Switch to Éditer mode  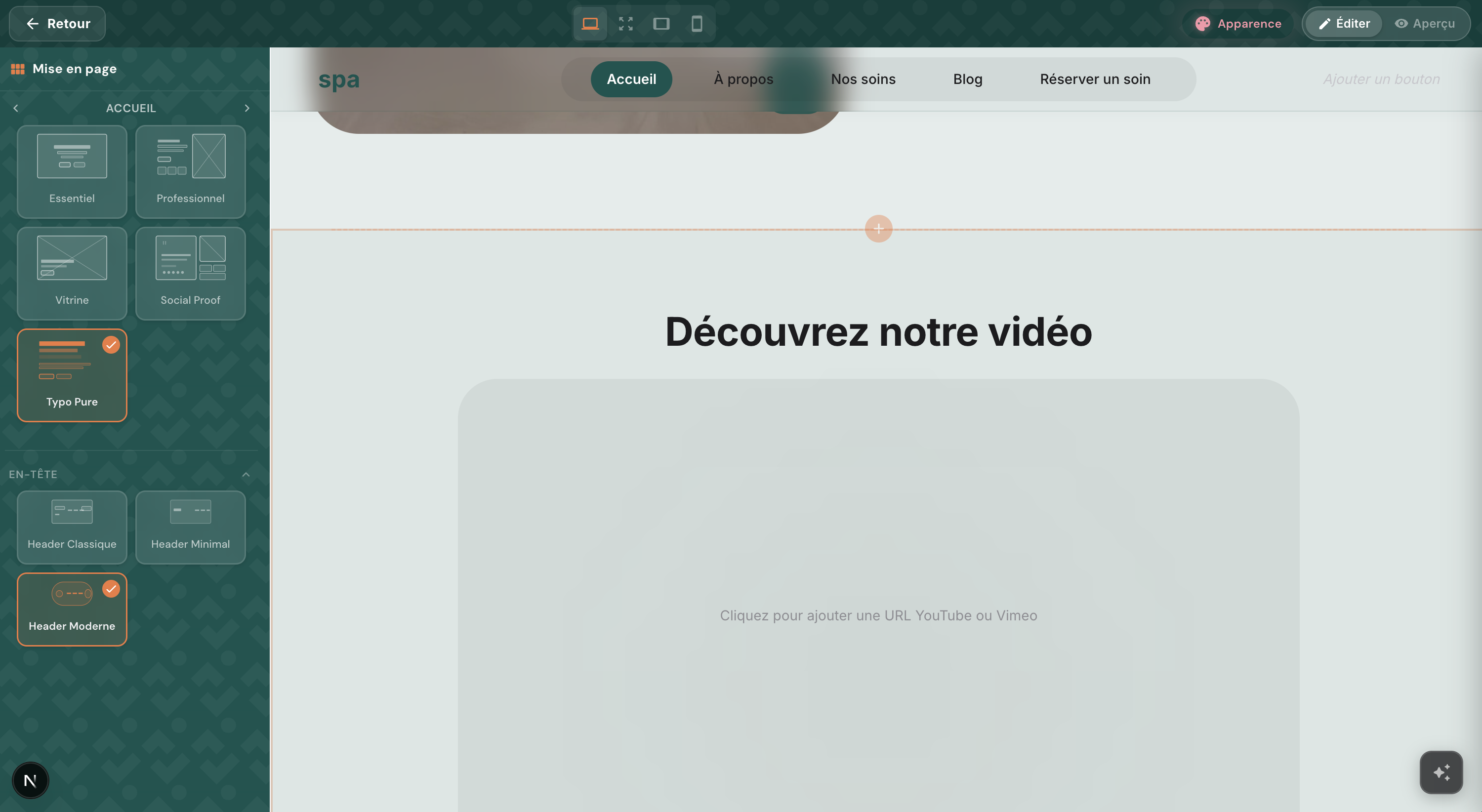click(x=1343, y=24)
